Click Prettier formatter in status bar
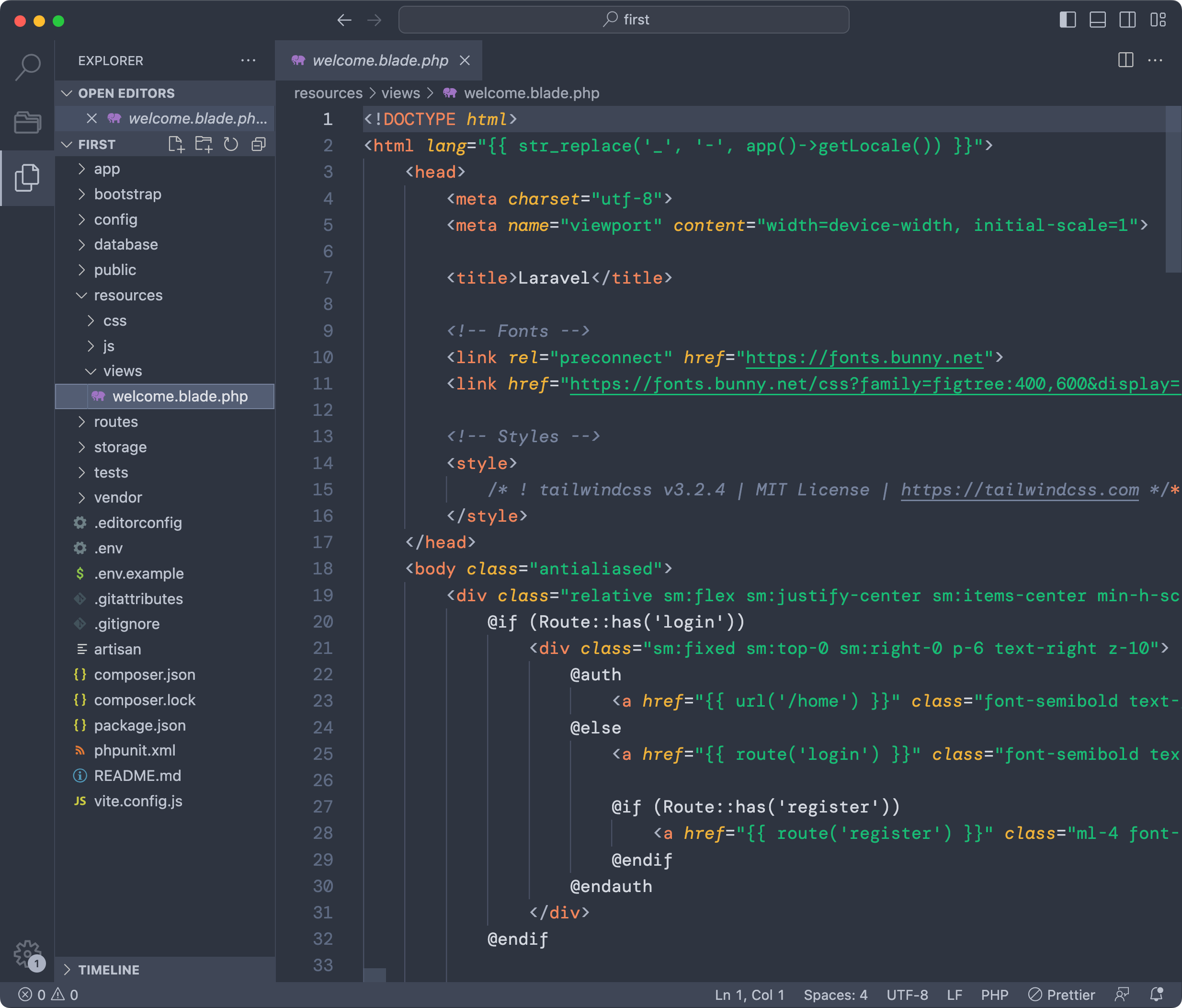 1062,995
